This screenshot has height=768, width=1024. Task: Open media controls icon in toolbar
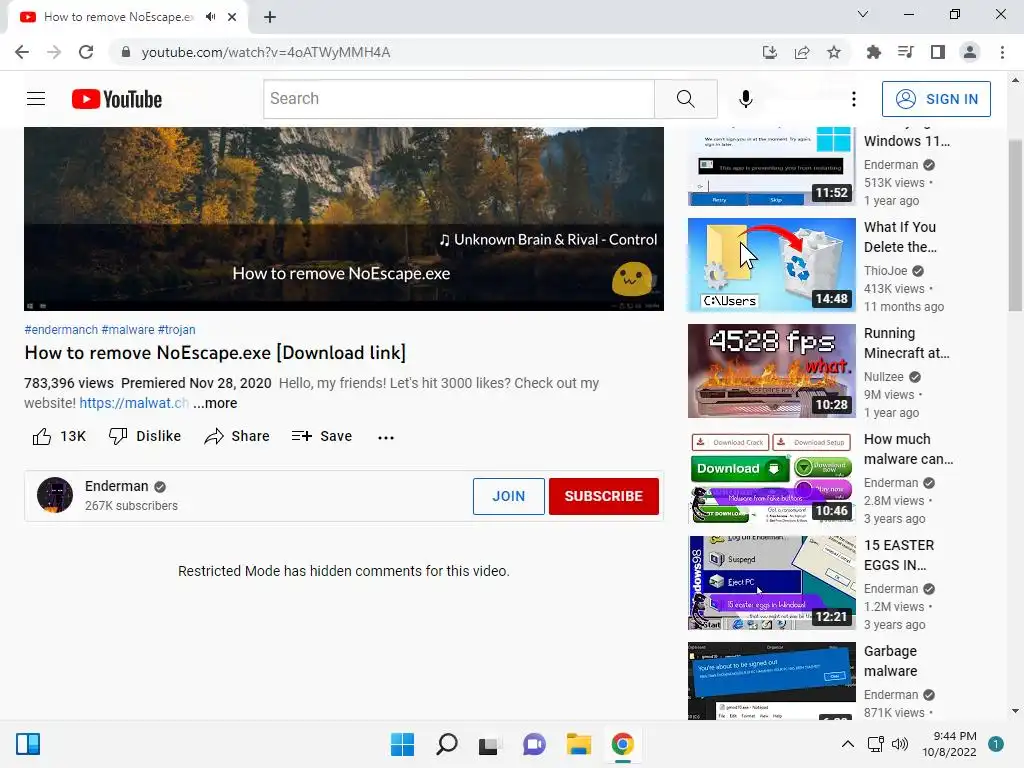[x=905, y=52]
